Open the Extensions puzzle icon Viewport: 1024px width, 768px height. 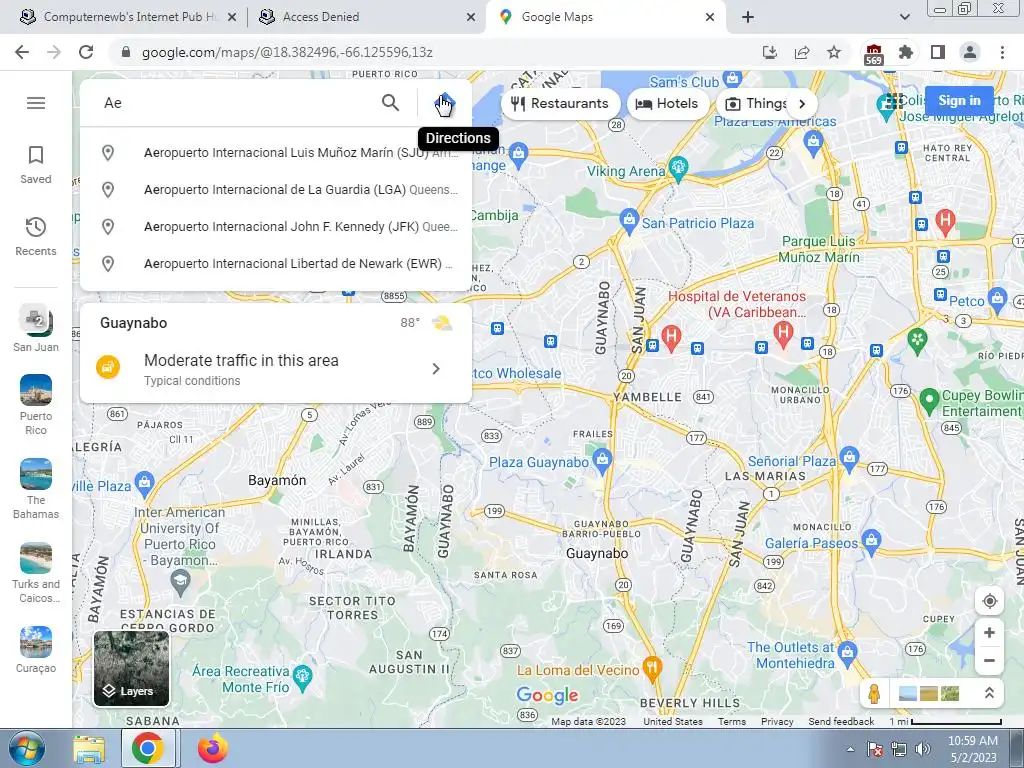click(905, 52)
